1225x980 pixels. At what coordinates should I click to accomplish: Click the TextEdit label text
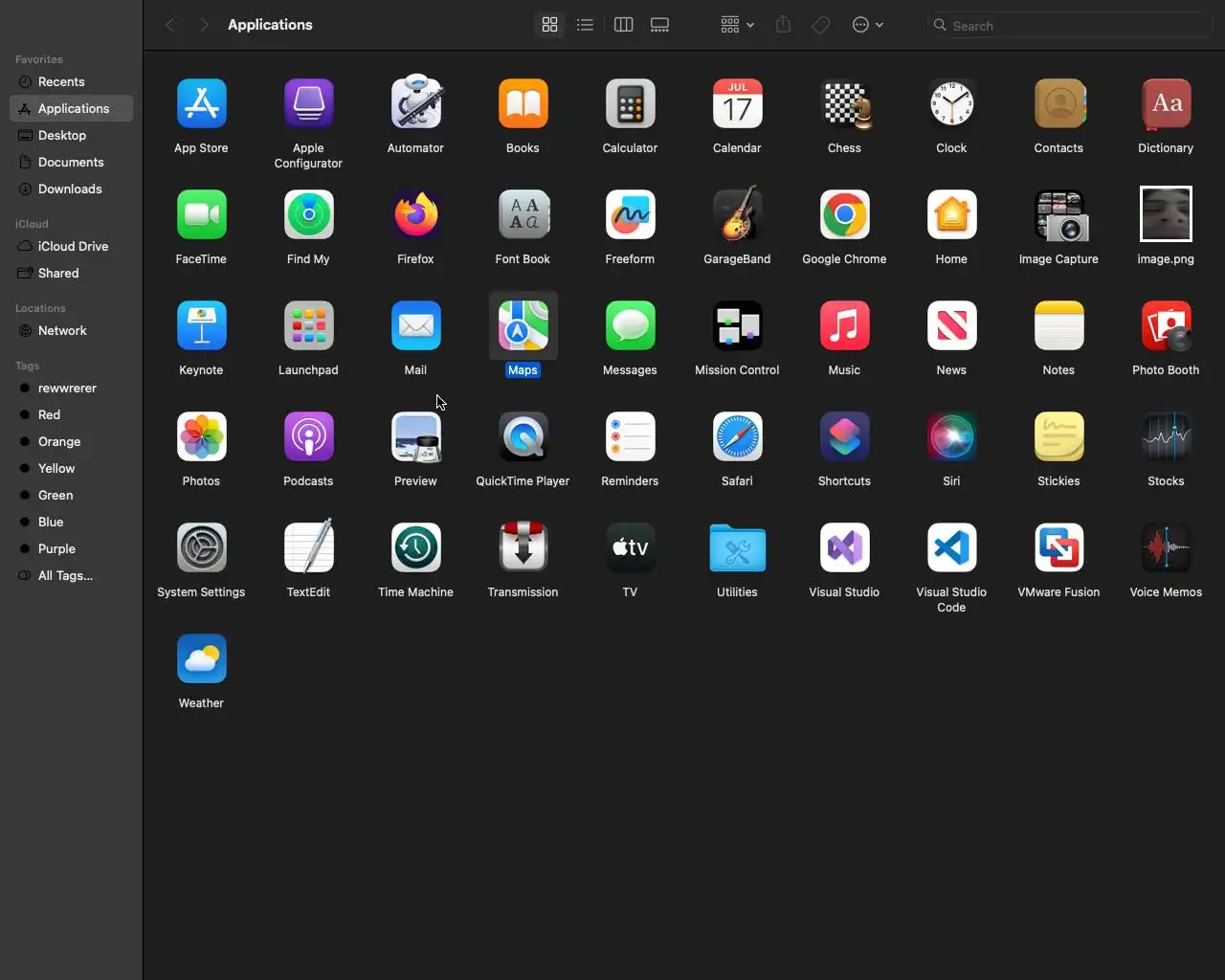coord(308,592)
